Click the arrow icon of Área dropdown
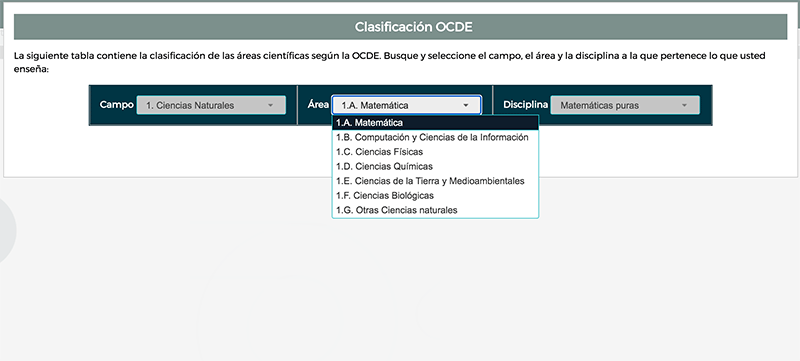This screenshot has height=361, width=800. pyautogui.click(x=465, y=106)
